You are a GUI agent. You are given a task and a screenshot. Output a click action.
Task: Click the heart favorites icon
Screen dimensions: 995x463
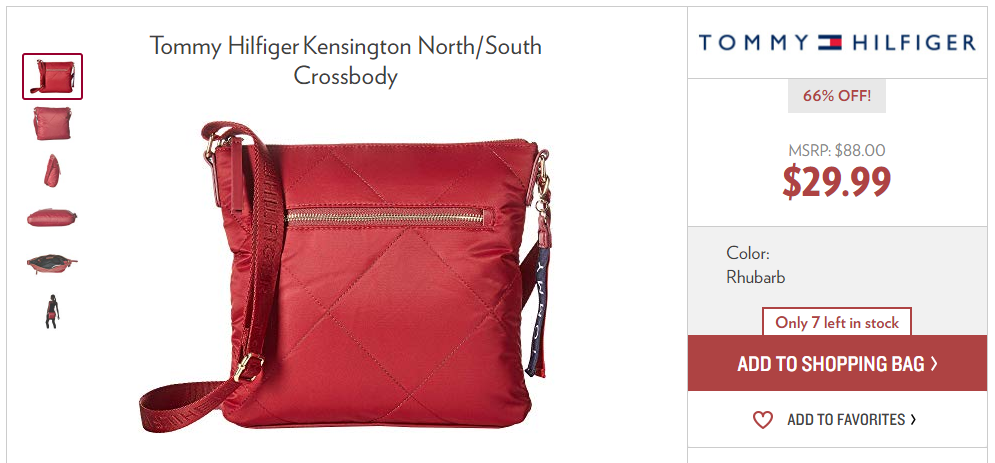tap(763, 420)
